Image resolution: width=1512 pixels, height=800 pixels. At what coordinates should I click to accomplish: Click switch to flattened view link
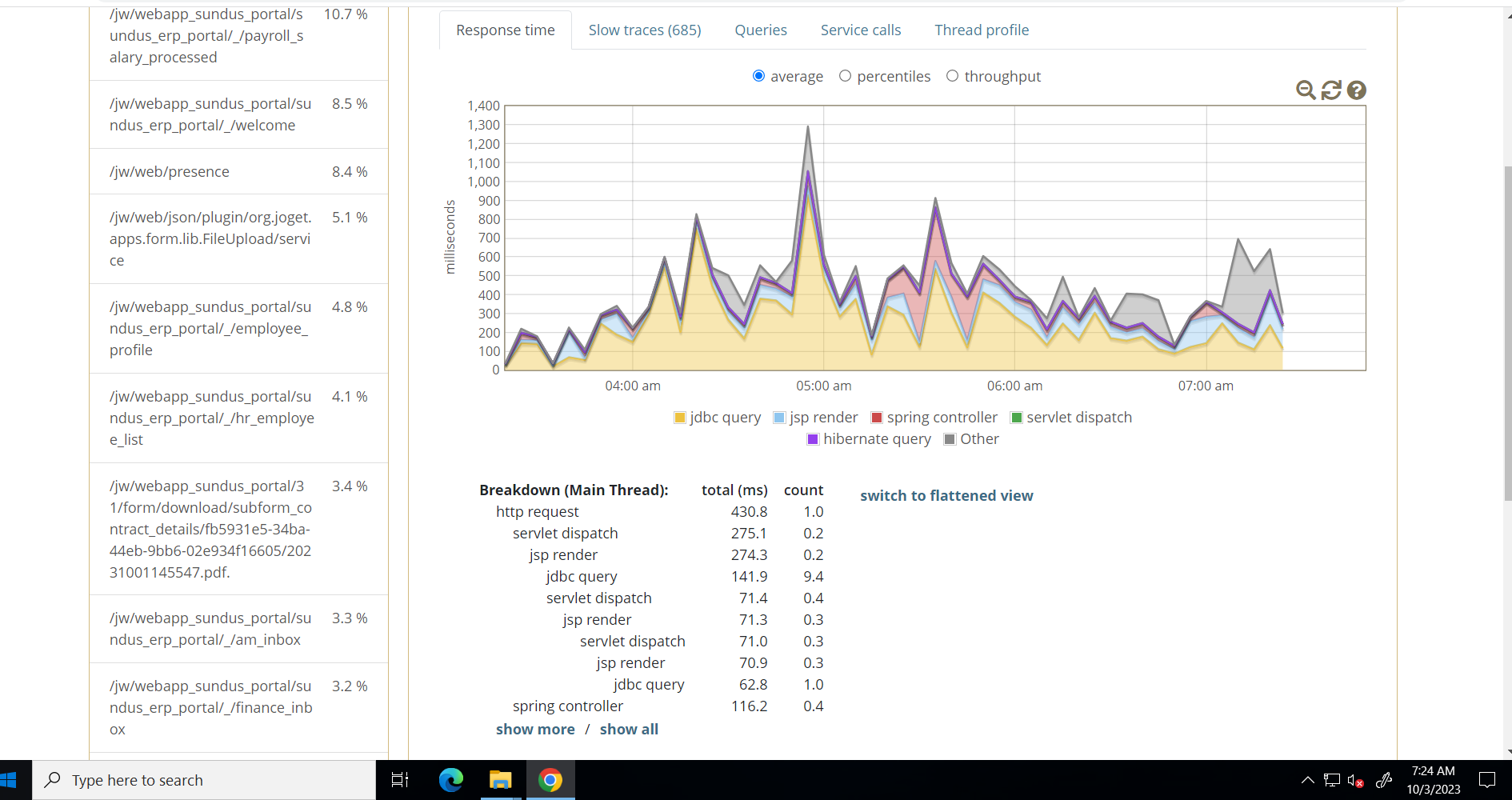click(x=946, y=496)
